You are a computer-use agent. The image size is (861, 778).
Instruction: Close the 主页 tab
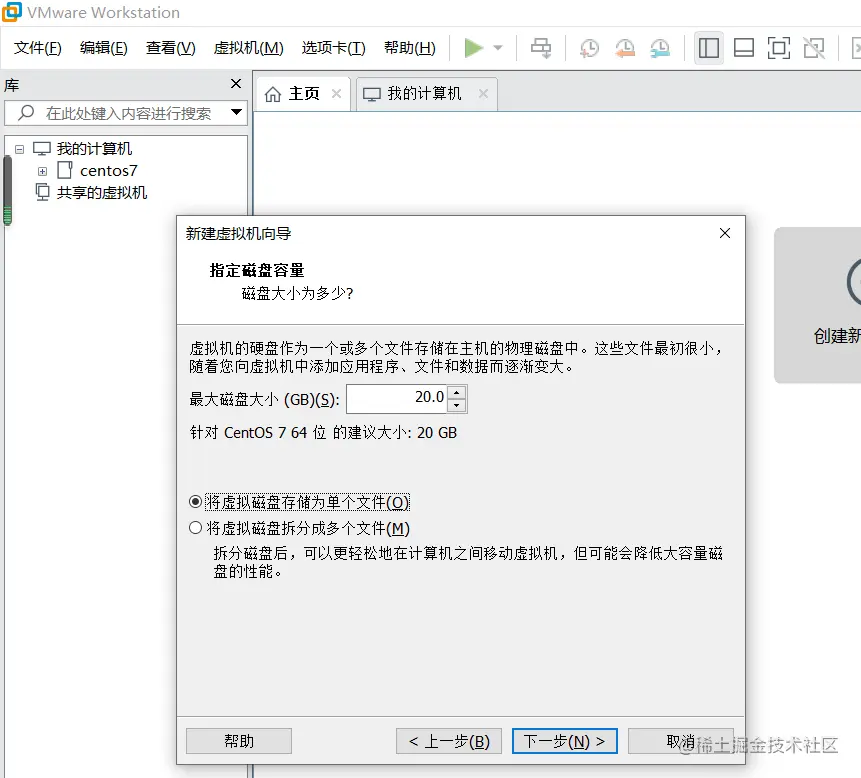pos(337,94)
